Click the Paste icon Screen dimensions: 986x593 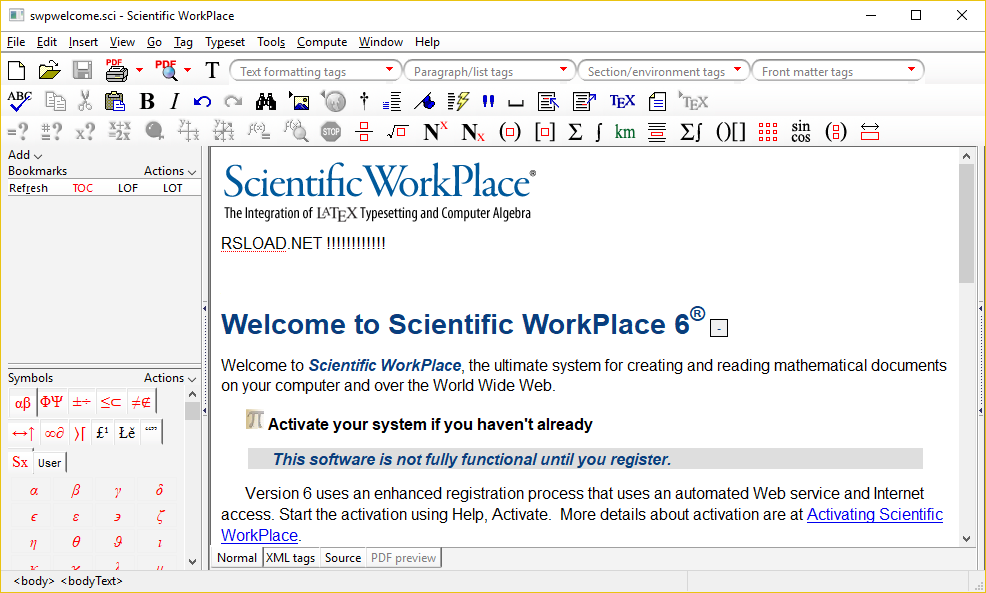pos(115,101)
